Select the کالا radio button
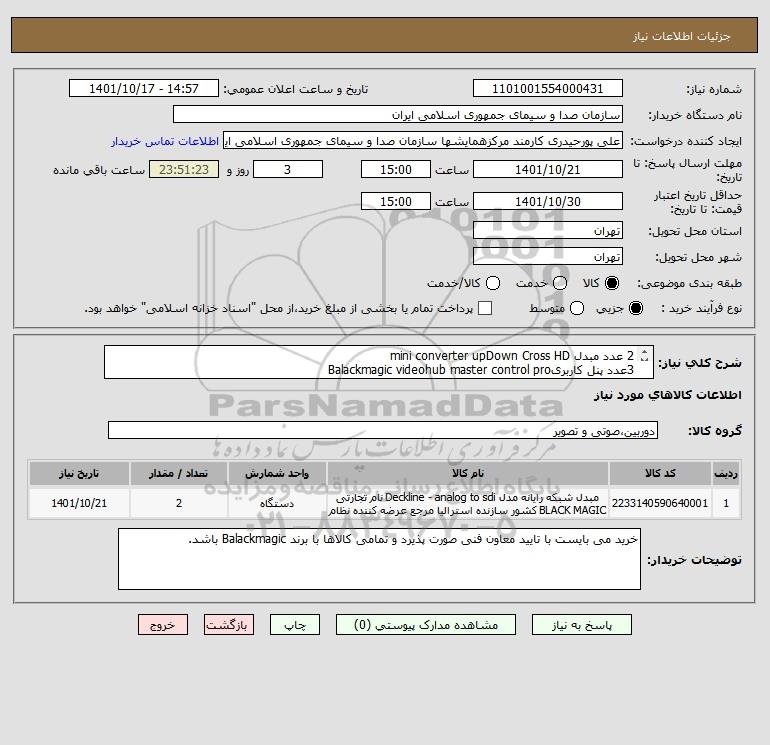Viewport: 770px width, 745px height. (x=612, y=283)
